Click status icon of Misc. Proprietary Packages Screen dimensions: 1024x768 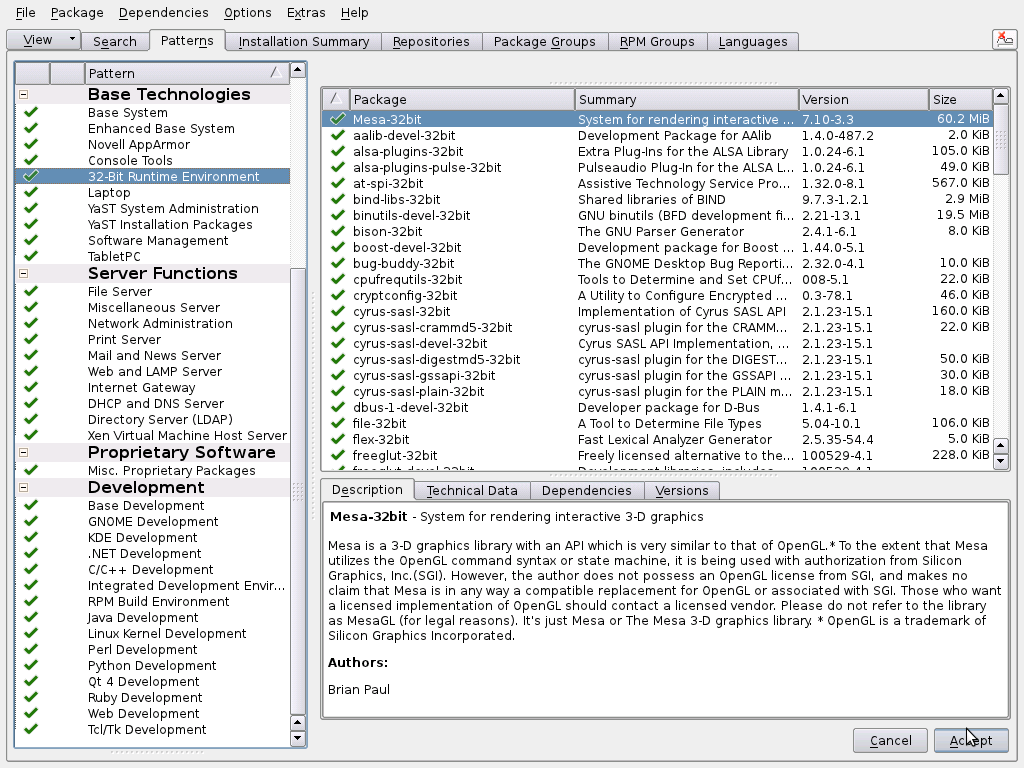31,470
